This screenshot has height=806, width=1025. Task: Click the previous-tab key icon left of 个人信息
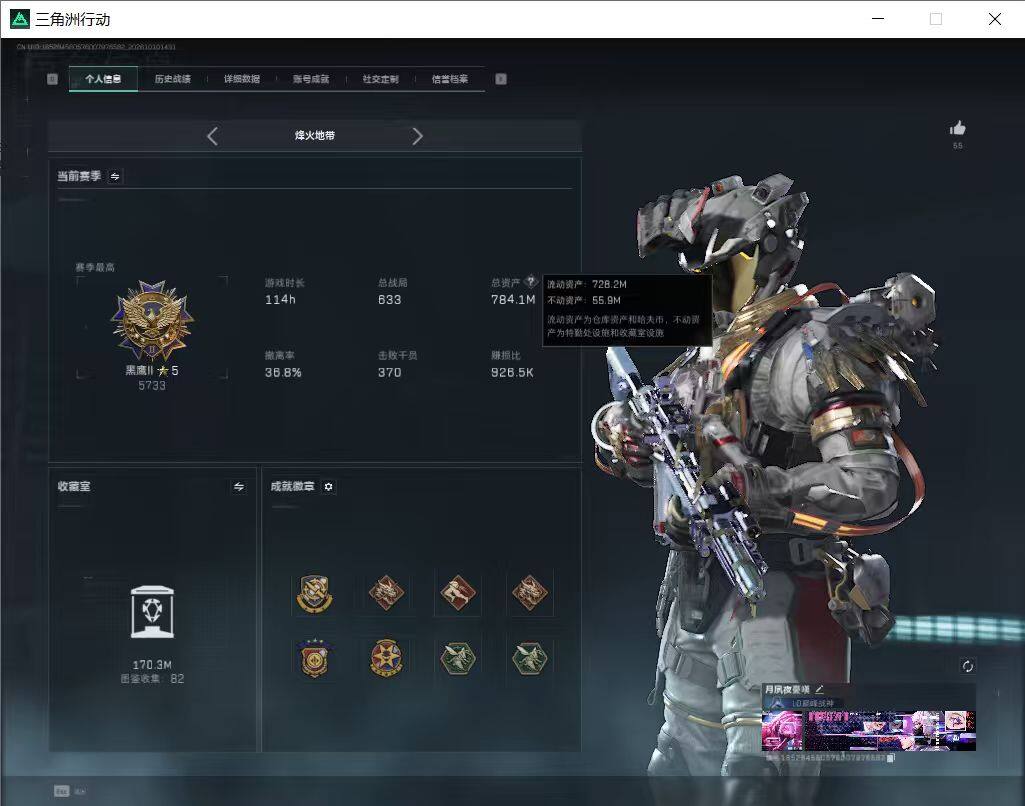coord(52,79)
